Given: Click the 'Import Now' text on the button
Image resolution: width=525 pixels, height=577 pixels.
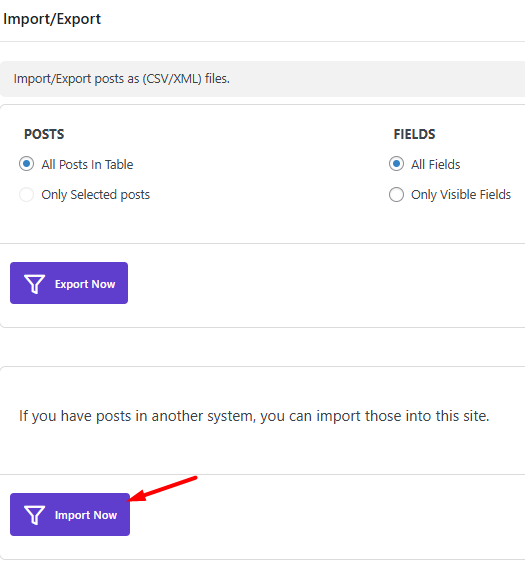Looking at the screenshot, I should tap(86, 515).
